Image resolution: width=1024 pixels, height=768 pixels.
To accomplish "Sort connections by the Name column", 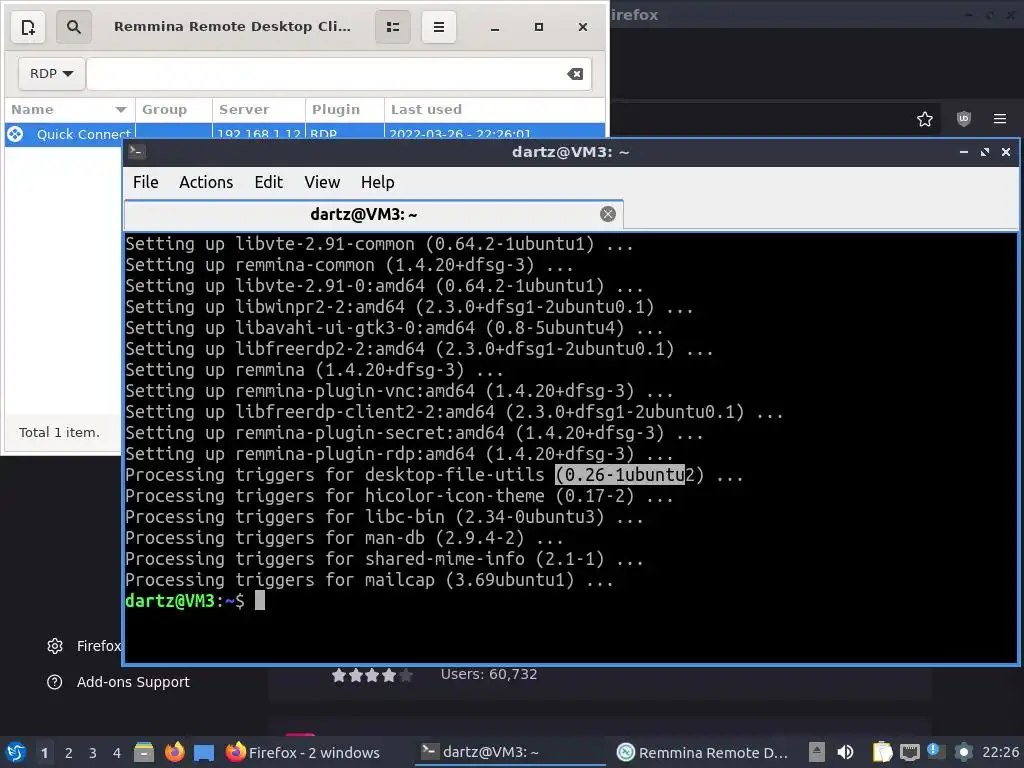I will pyautogui.click(x=69, y=110).
